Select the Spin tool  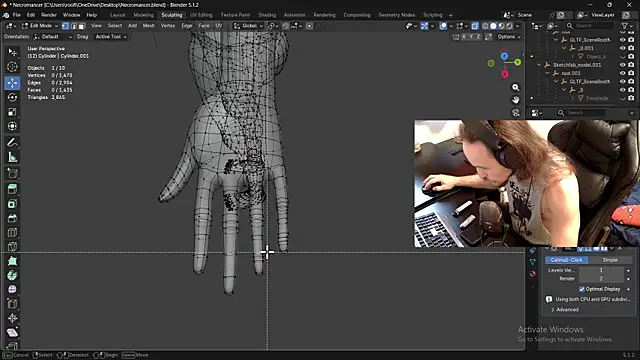(12, 276)
